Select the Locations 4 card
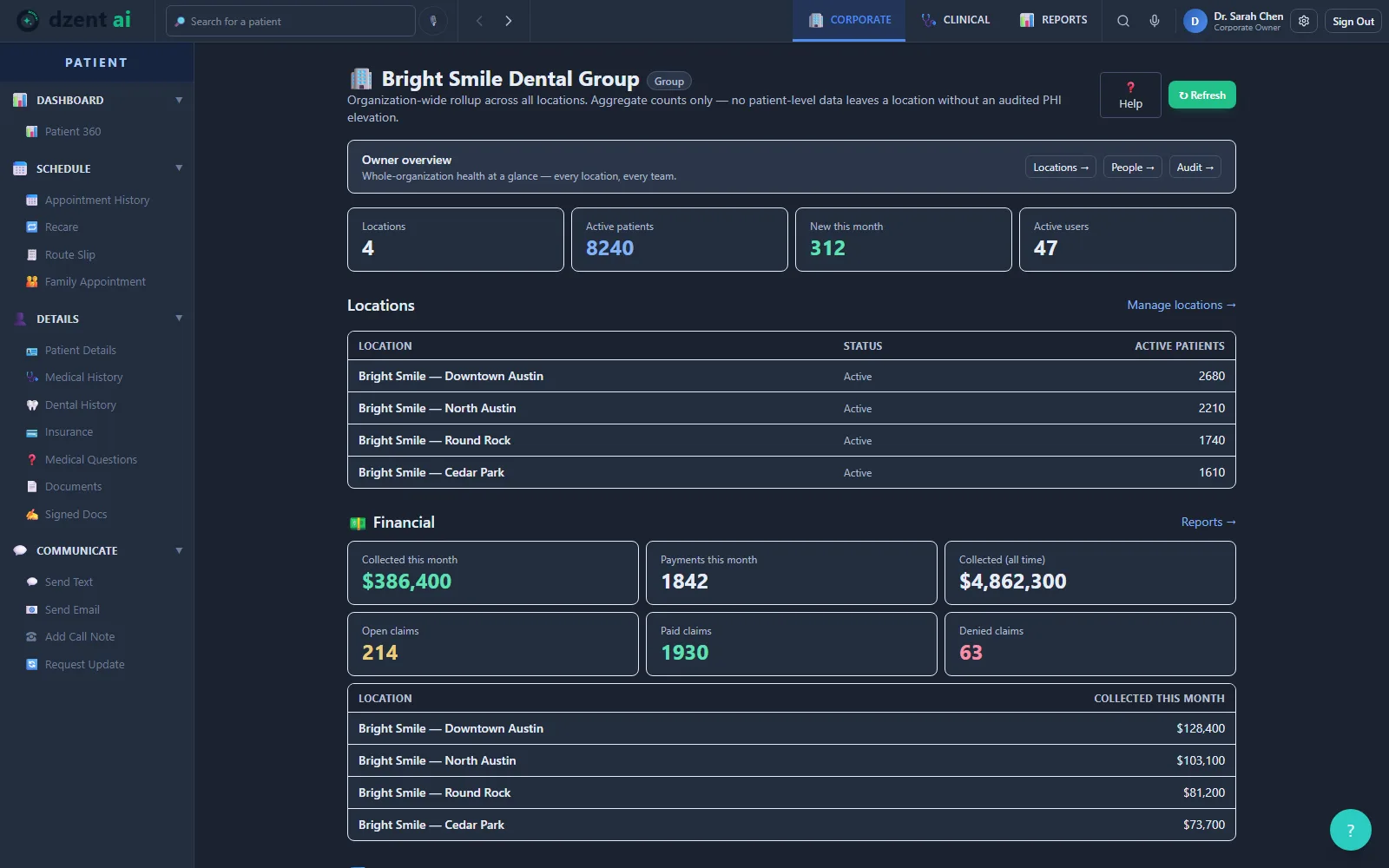 pos(456,240)
